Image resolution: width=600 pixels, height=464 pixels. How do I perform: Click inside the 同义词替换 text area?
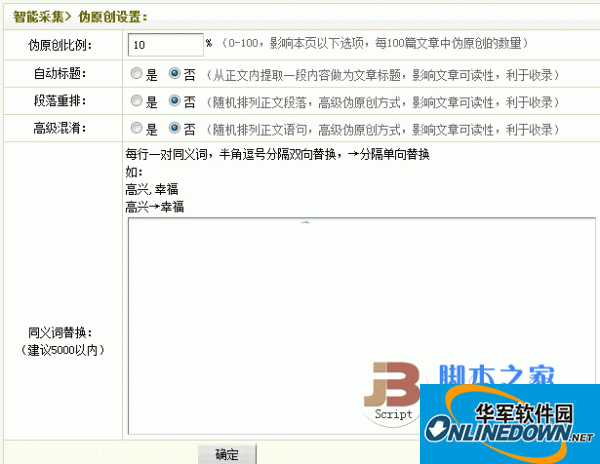(x=361, y=326)
